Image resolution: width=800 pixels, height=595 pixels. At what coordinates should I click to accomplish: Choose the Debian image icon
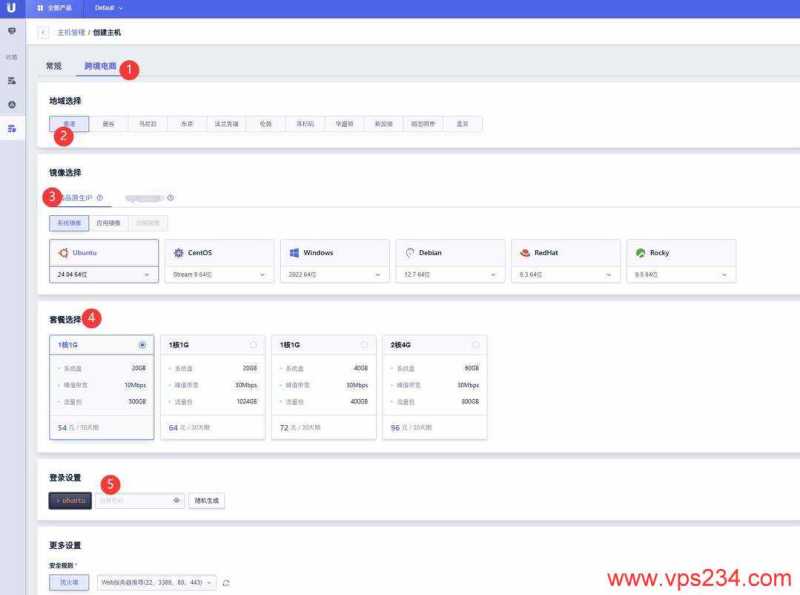coord(411,253)
